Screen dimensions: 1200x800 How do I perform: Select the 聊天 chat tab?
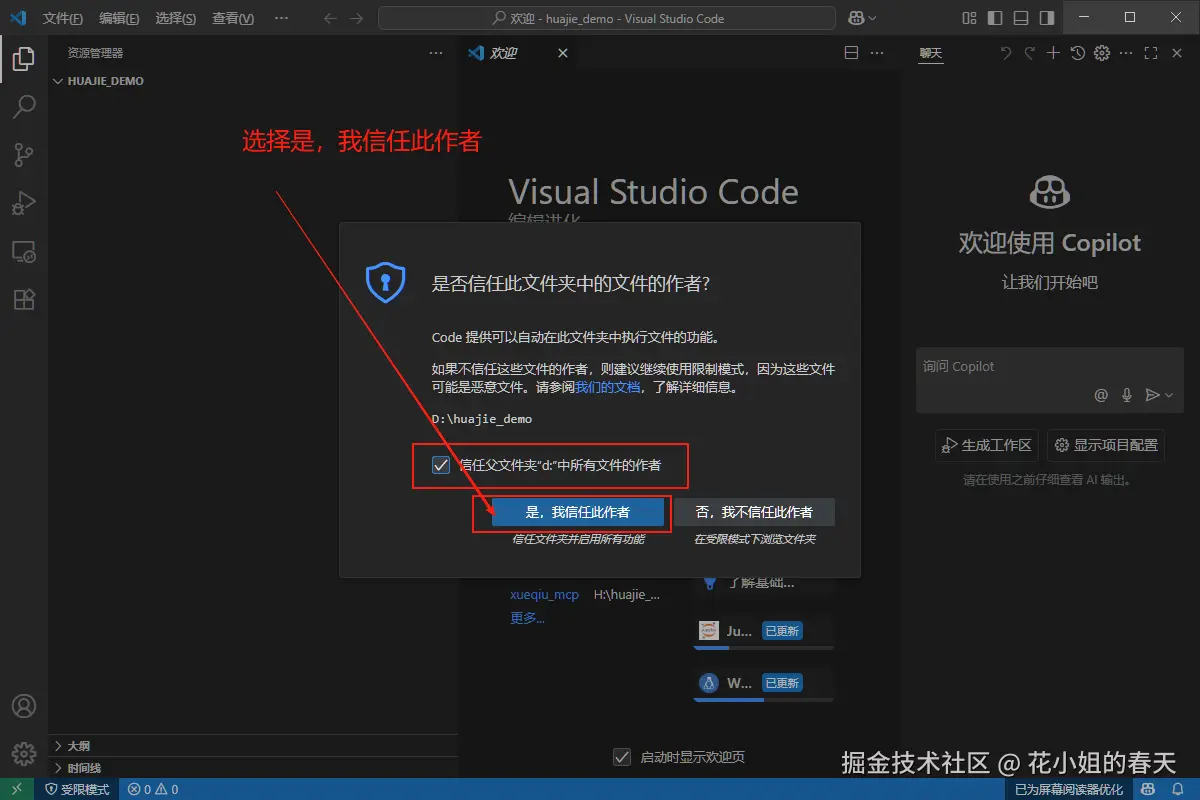(x=931, y=53)
